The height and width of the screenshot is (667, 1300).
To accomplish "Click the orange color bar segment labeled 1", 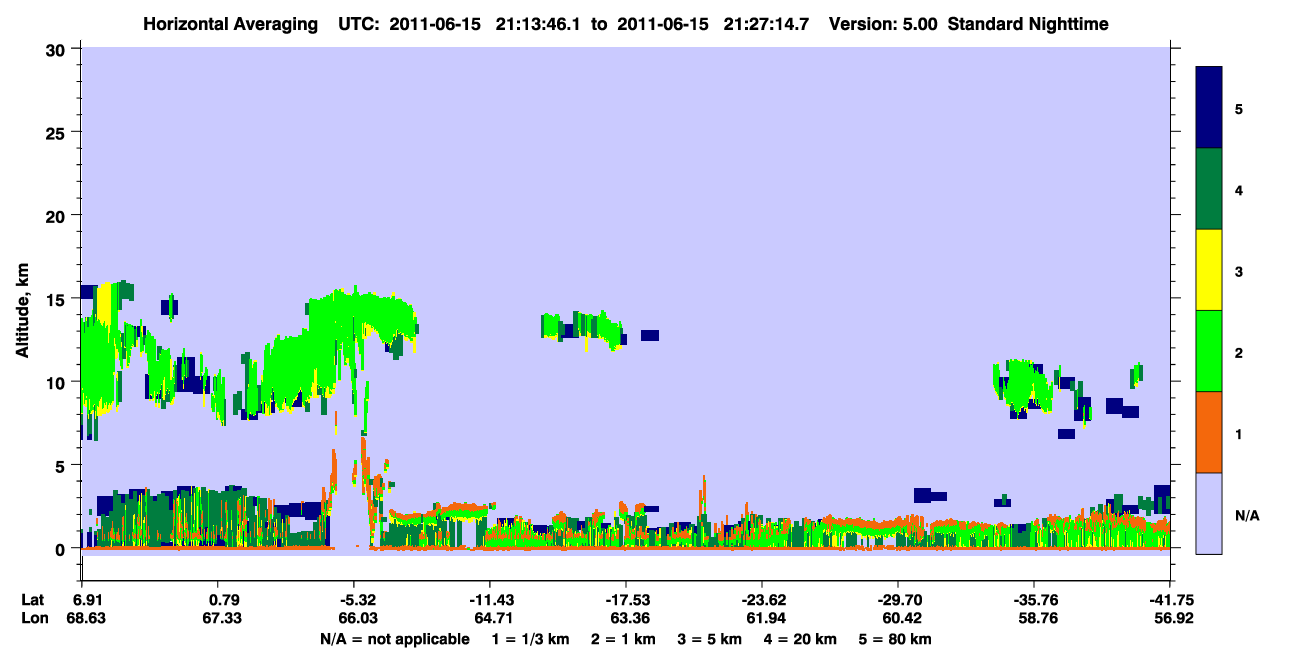I will click(x=1209, y=432).
